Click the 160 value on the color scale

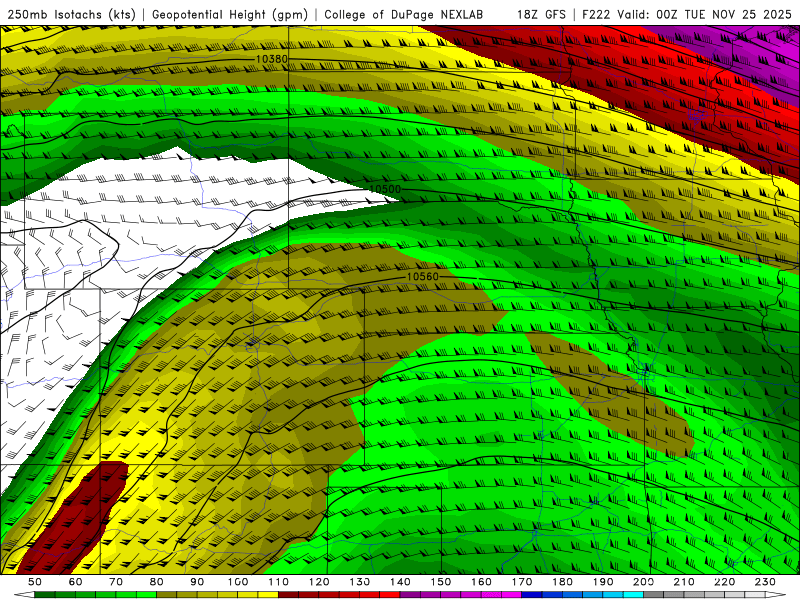point(482,582)
